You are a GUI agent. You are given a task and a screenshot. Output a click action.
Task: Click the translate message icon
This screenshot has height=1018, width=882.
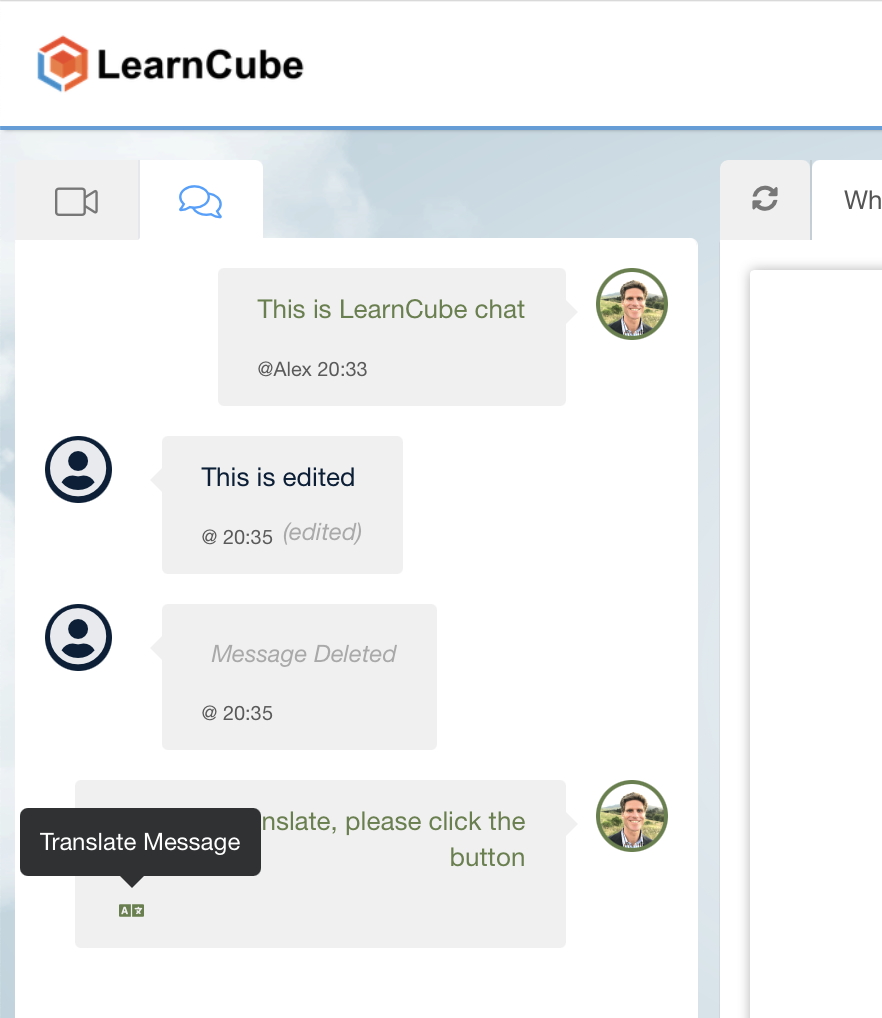point(132,910)
